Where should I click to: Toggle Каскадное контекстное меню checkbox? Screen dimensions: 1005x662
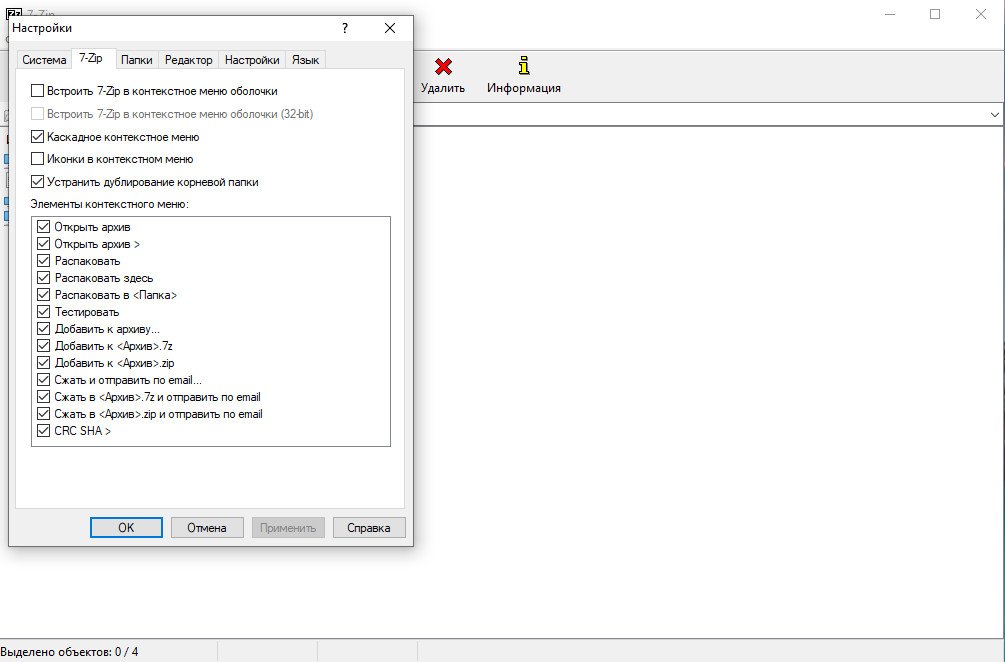click(x=37, y=137)
